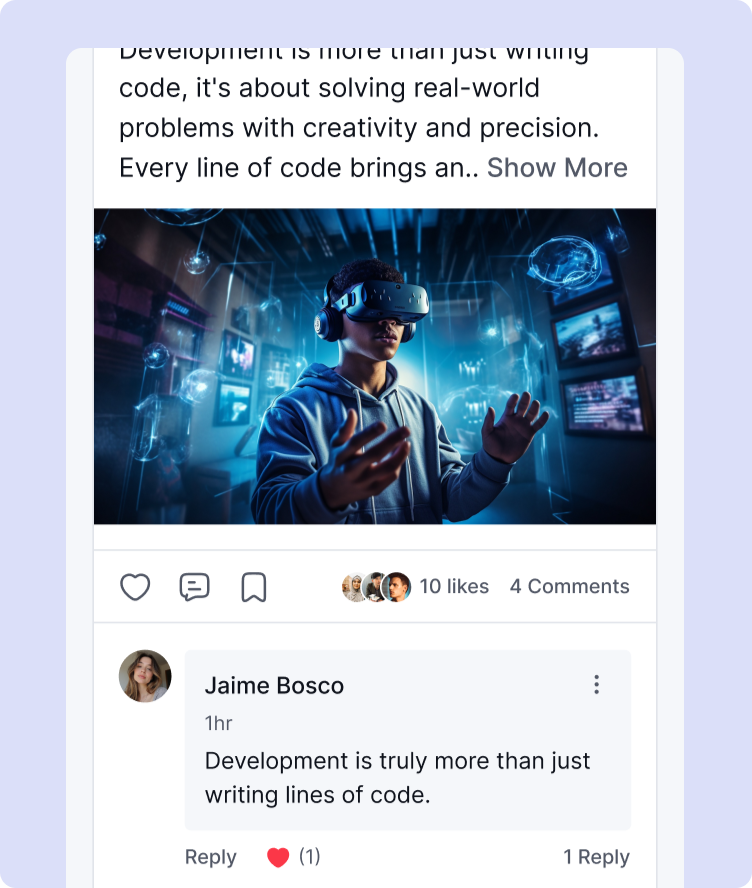Image resolution: width=752 pixels, height=888 pixels.
Task: Expand the 1 Reply thread
Action: tap(596, 857)
